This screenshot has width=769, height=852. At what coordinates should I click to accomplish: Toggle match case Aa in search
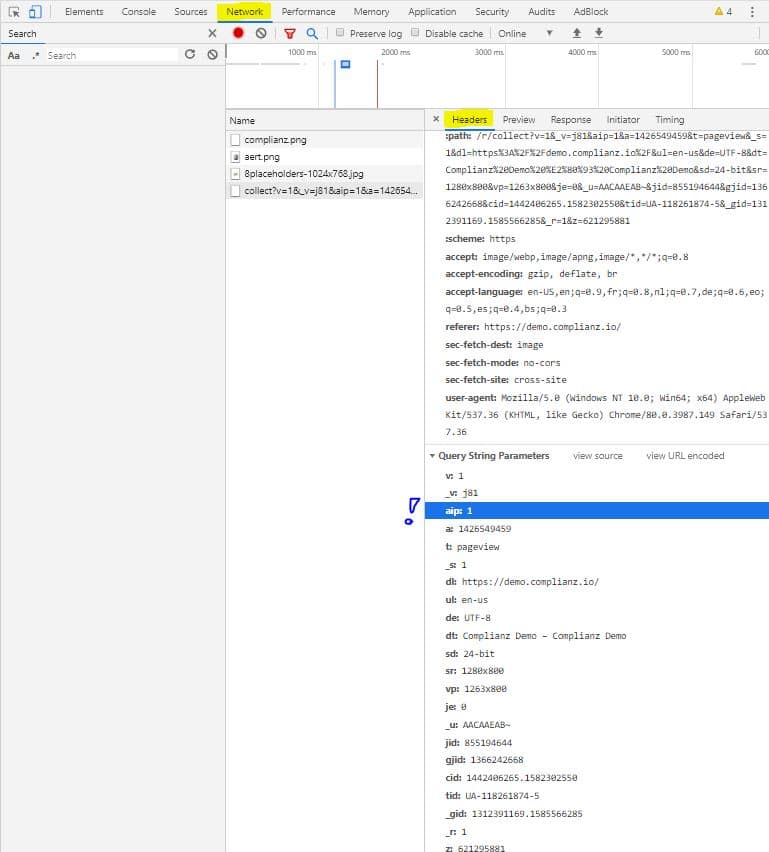(14, 55)
